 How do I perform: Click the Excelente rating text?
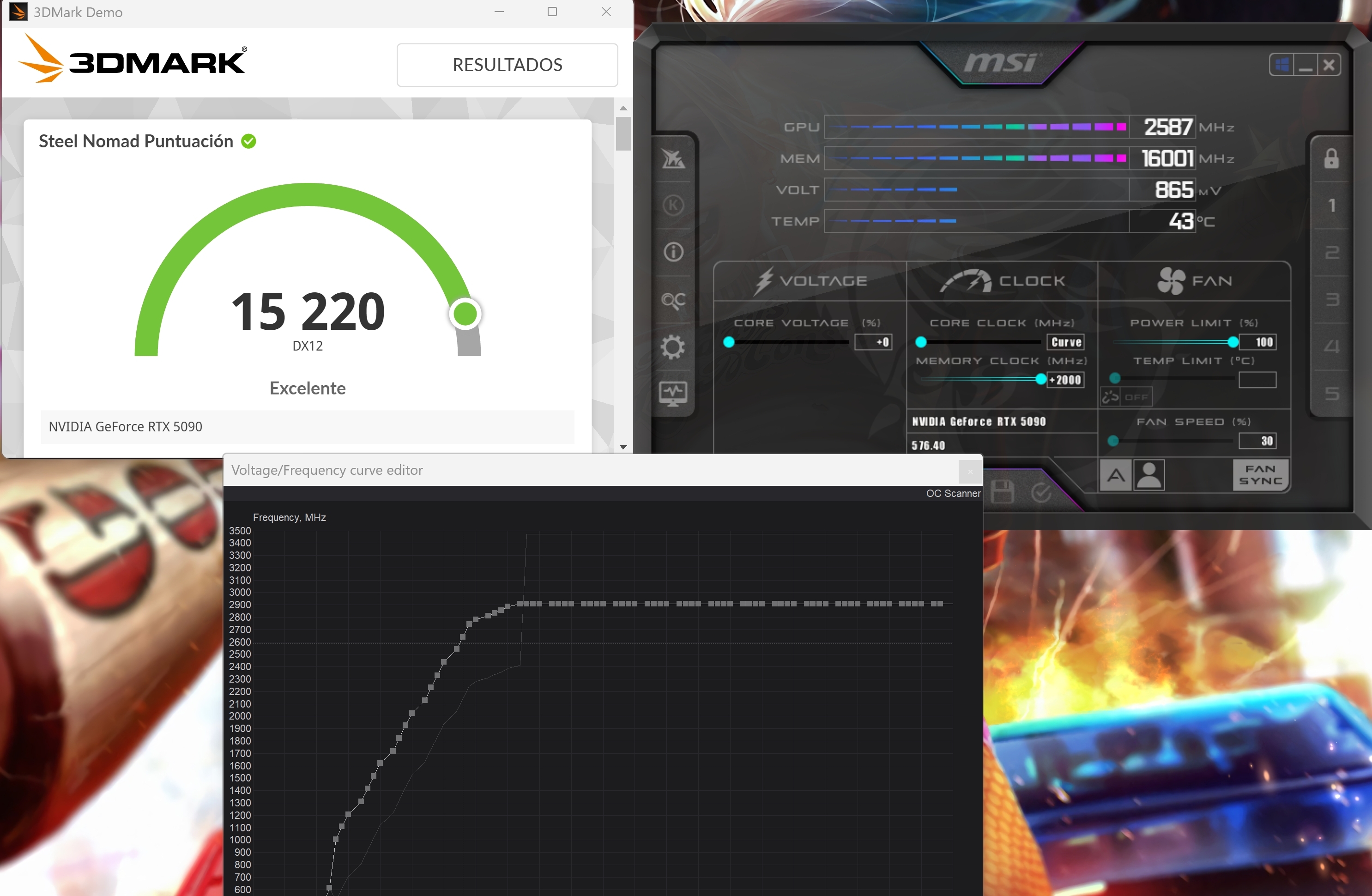click(307, 388)
